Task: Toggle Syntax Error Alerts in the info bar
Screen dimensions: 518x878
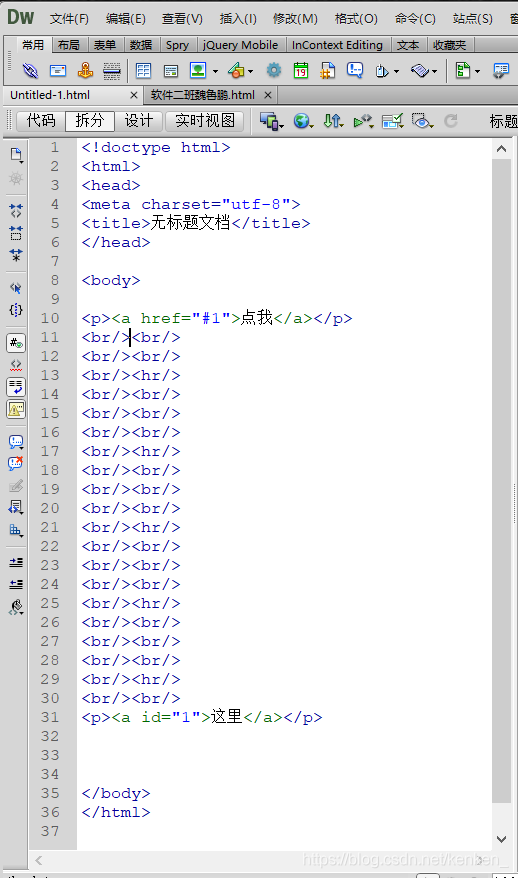Action: pyautogui.click(x=16, y=409)
